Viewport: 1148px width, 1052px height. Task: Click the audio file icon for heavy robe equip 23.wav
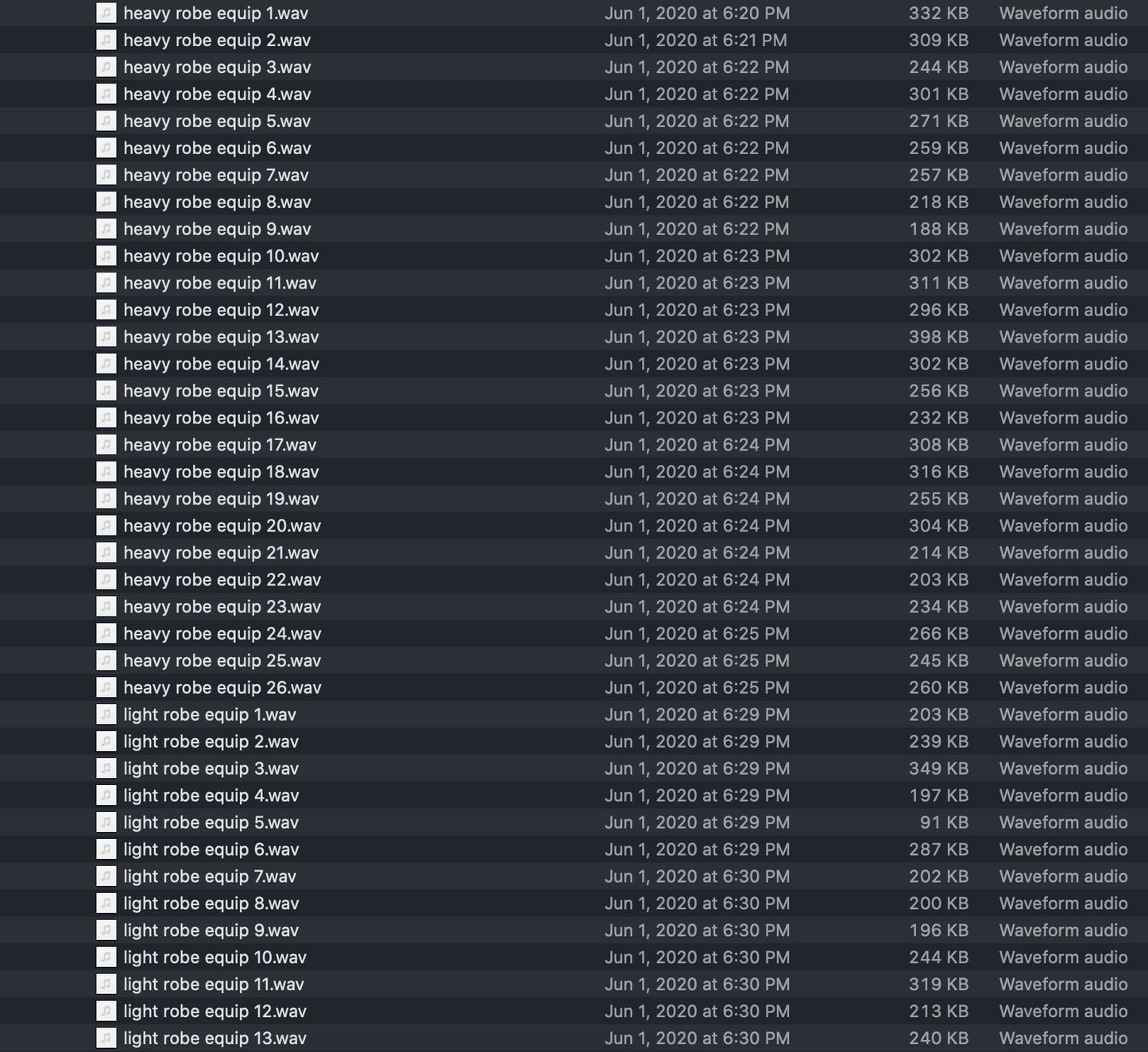106,606
